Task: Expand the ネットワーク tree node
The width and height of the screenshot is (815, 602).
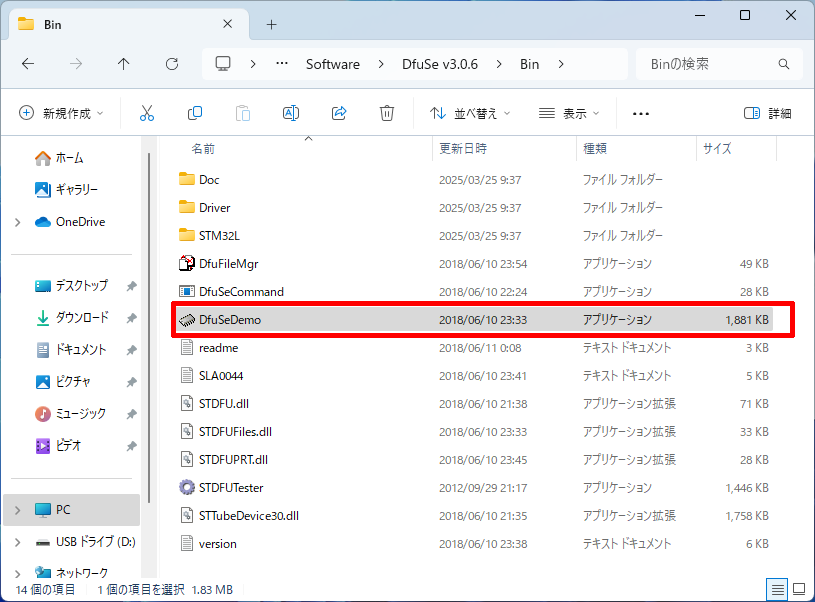Action: [18, 574]
